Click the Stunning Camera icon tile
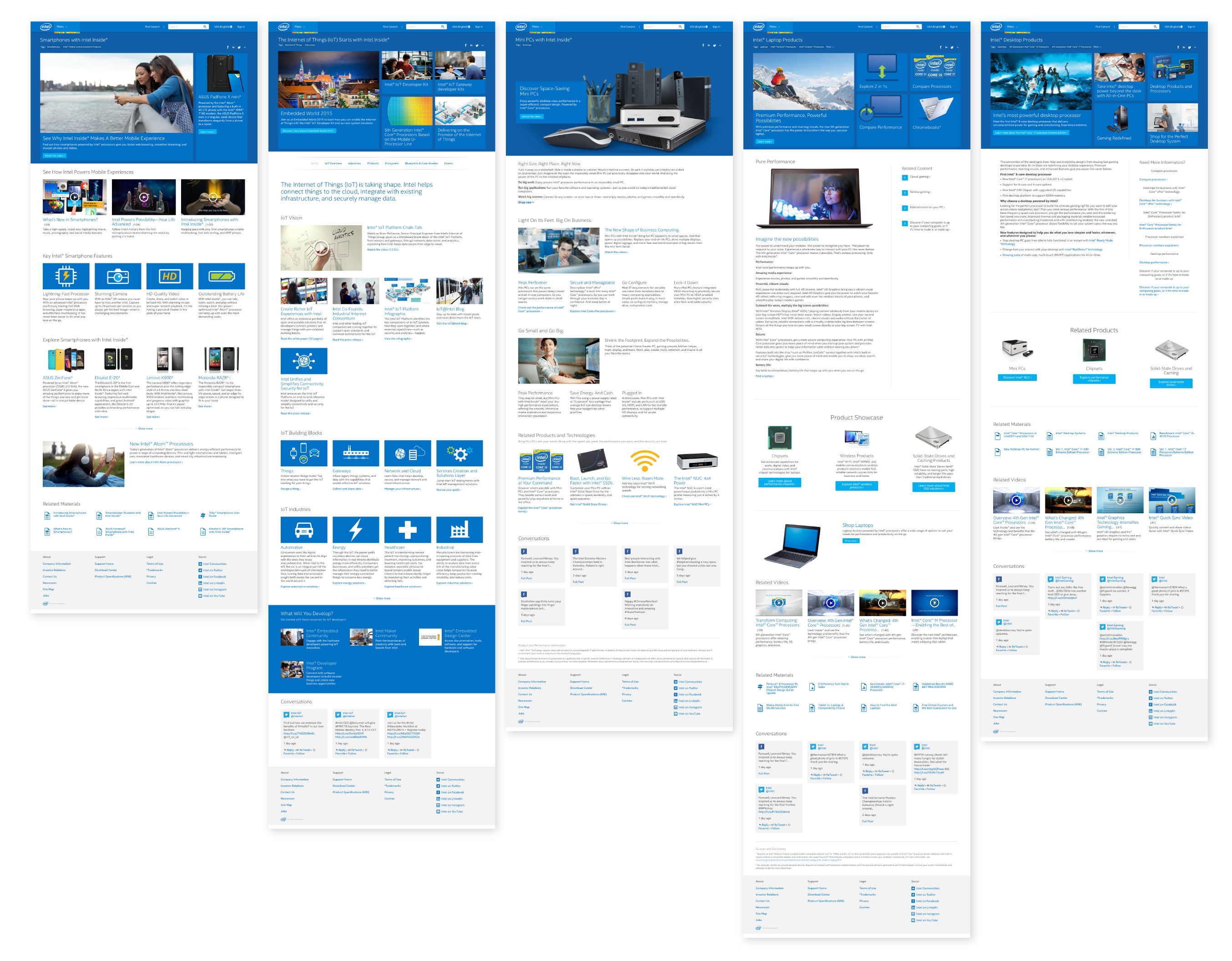This screenshot has width=1232, height=961. 118,276
